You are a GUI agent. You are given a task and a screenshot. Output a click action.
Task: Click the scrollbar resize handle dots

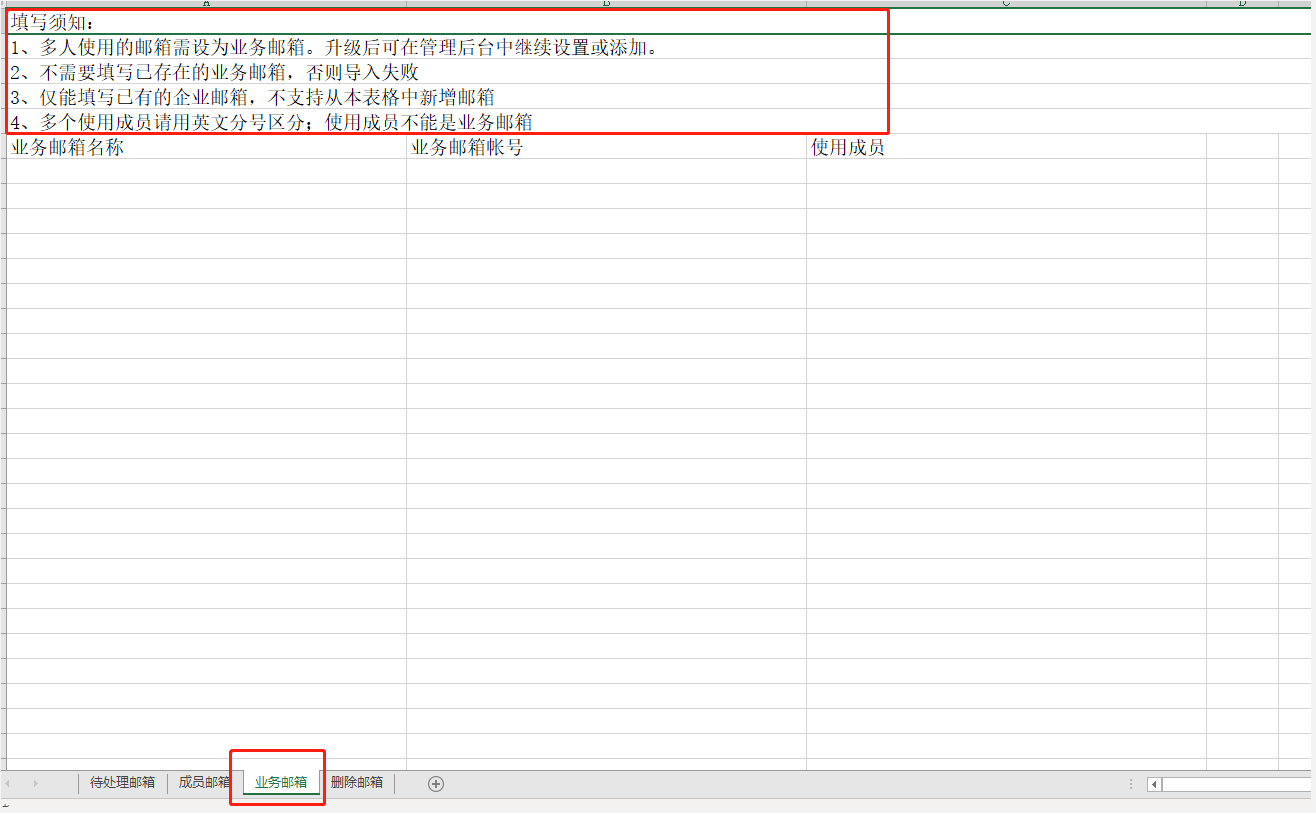point(1131,785)
